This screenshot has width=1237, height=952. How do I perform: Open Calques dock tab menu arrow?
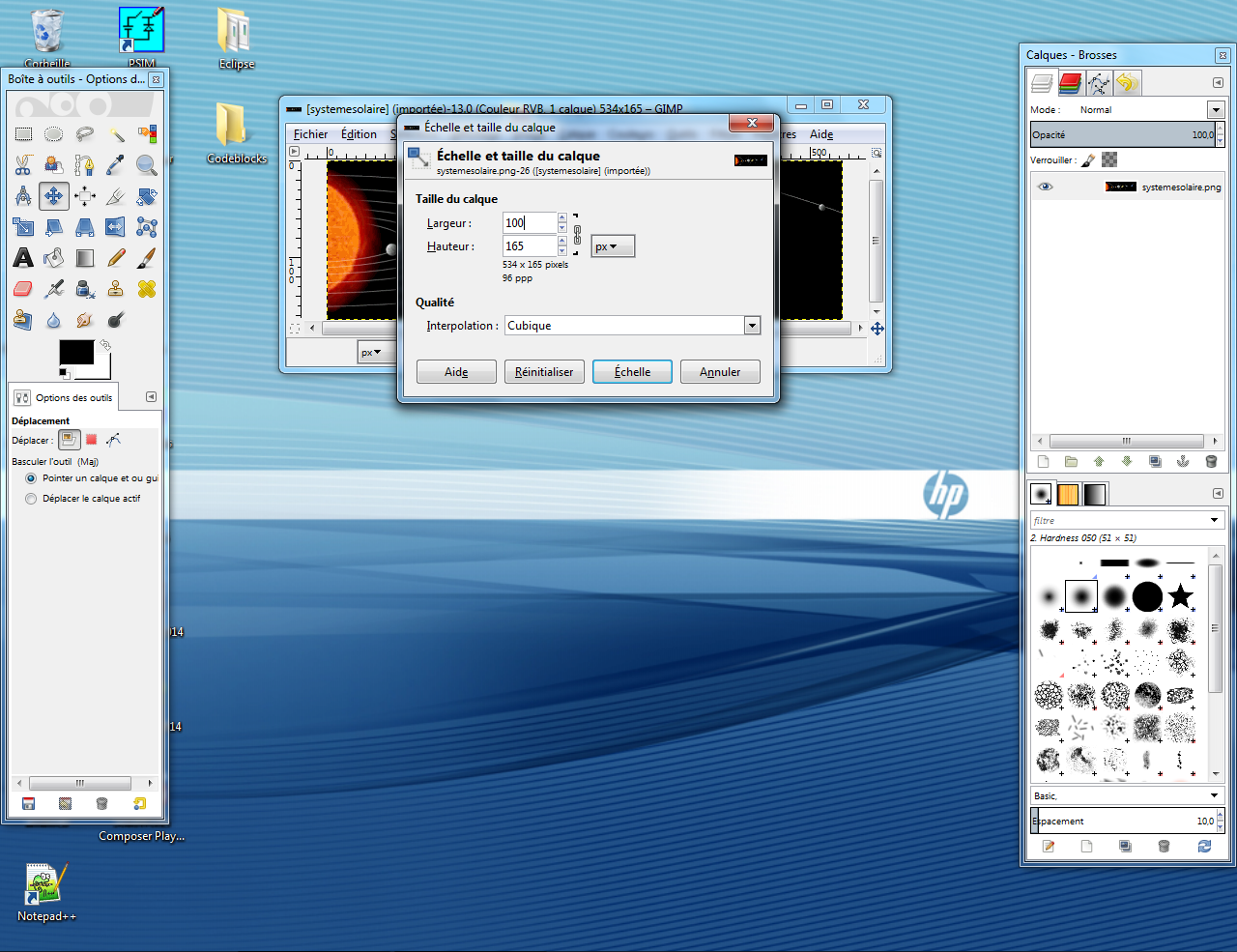pyautogui.click(x=1218, y=83)
